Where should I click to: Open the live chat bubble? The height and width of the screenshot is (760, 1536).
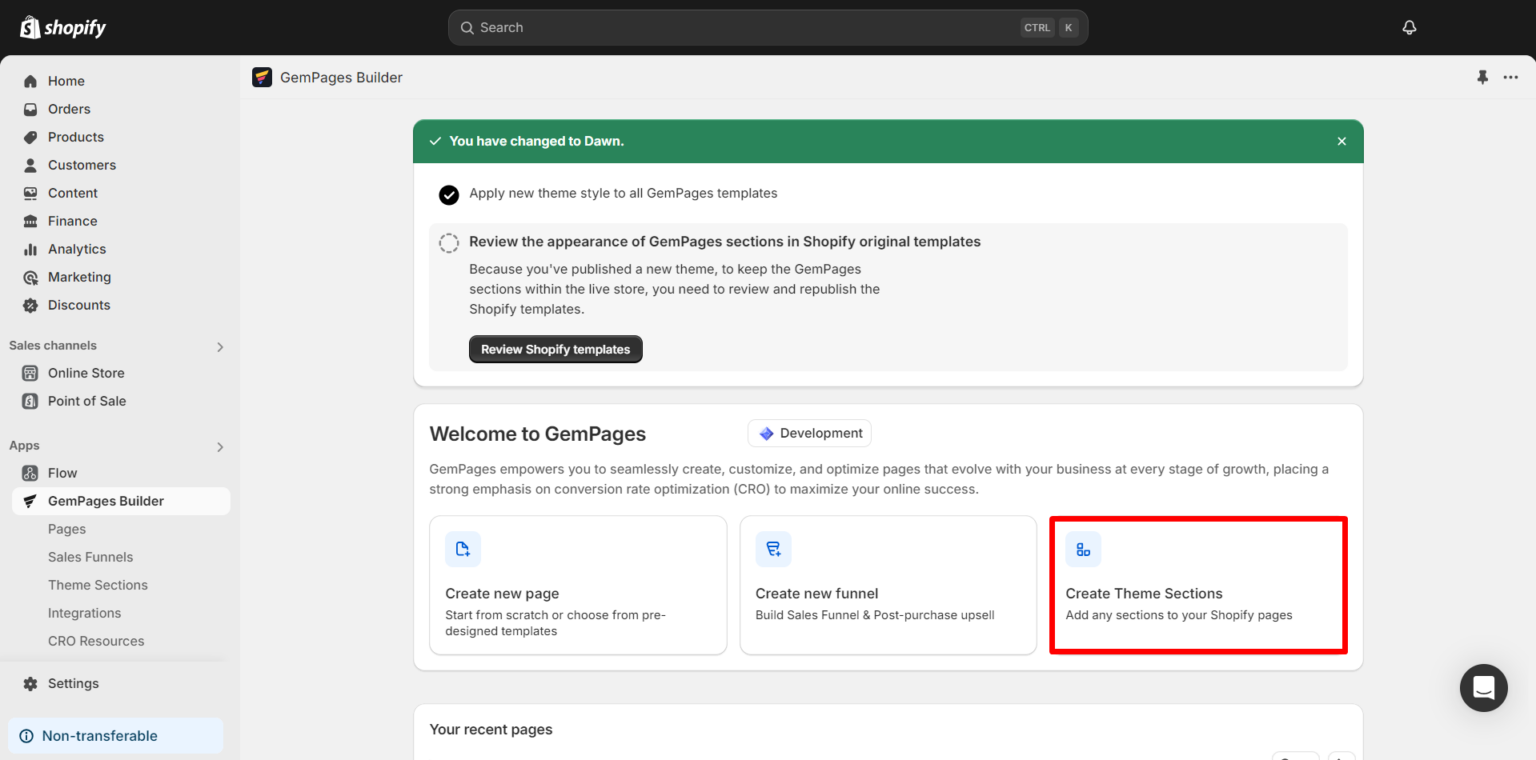[1483, 688]
